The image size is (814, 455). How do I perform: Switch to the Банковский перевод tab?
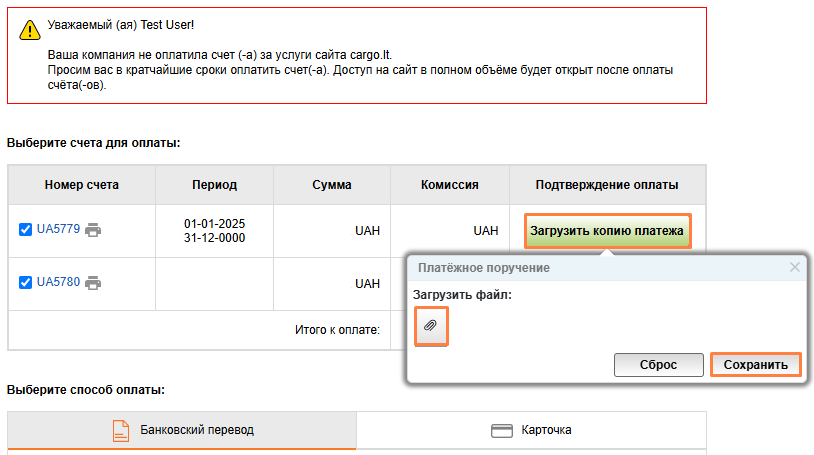coord(181,430)
